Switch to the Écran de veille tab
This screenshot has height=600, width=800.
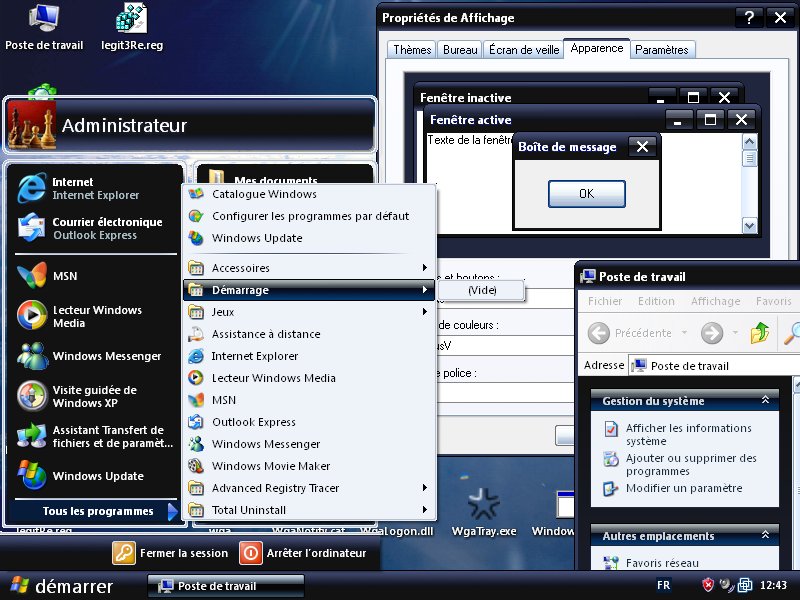522,50
